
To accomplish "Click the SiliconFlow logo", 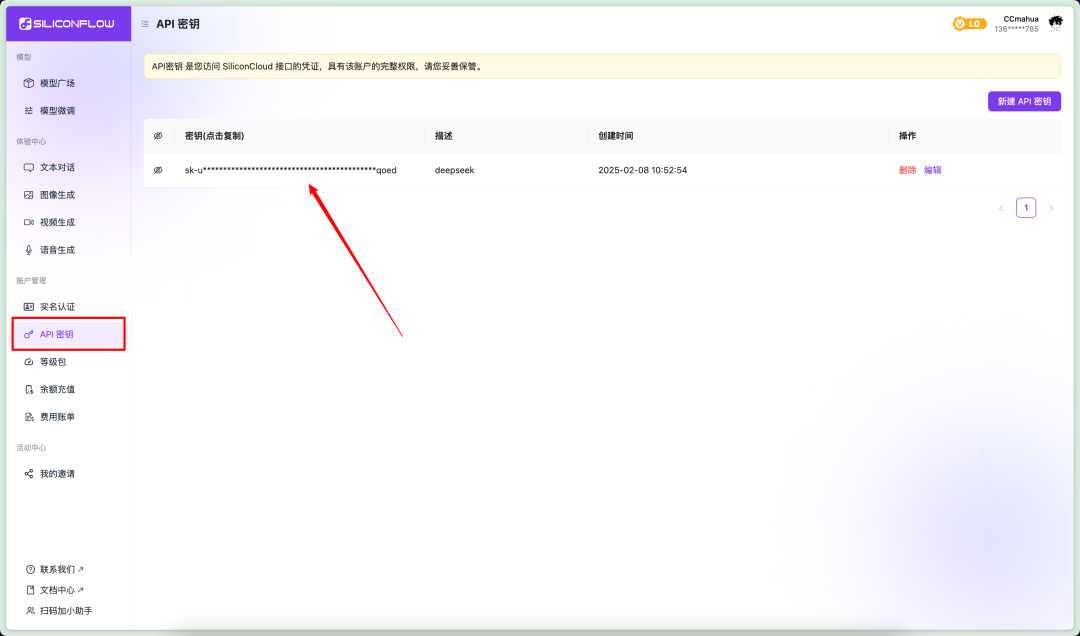I will (68, 23).
